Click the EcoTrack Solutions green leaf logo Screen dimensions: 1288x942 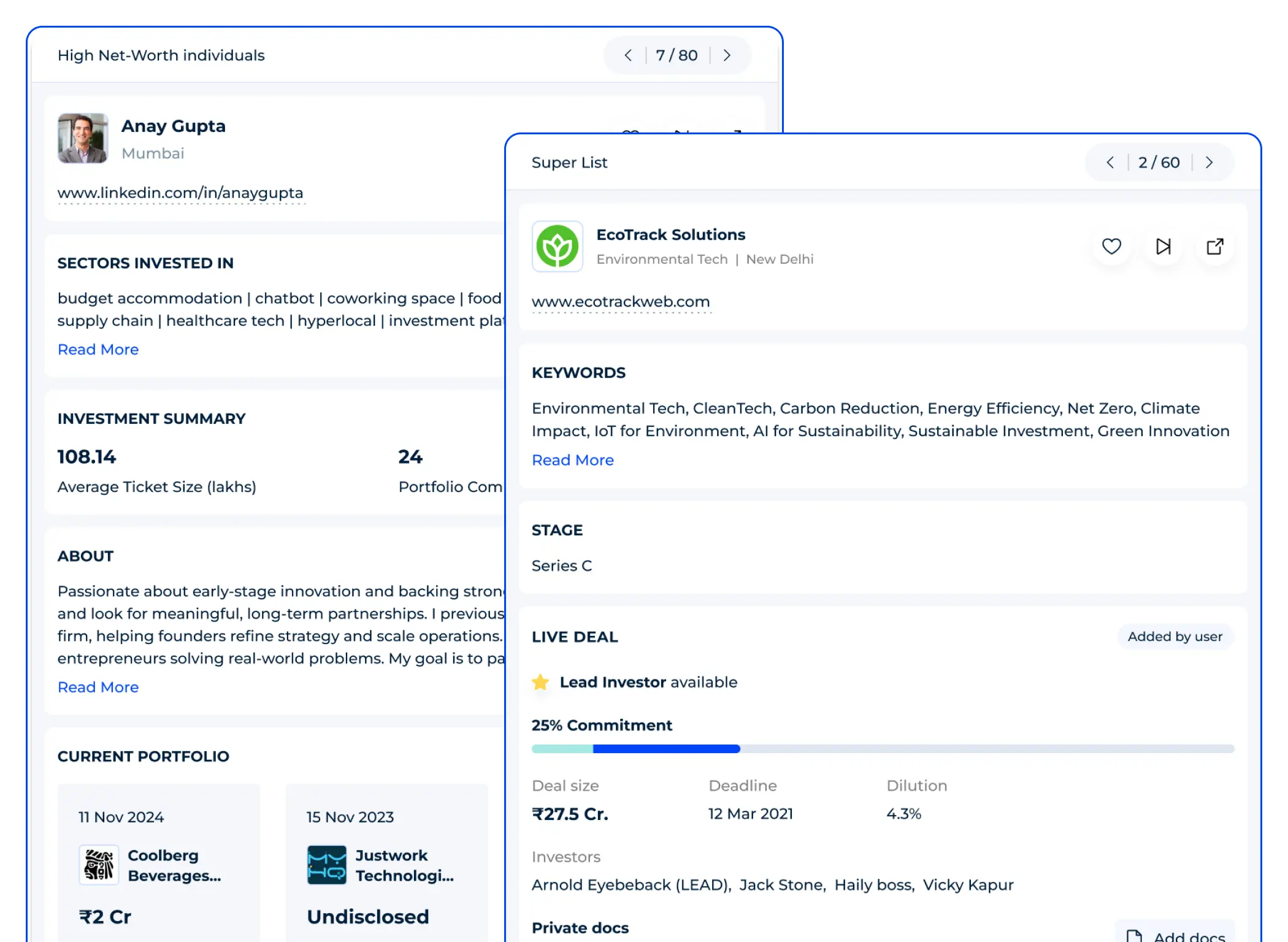click(557, 247)
